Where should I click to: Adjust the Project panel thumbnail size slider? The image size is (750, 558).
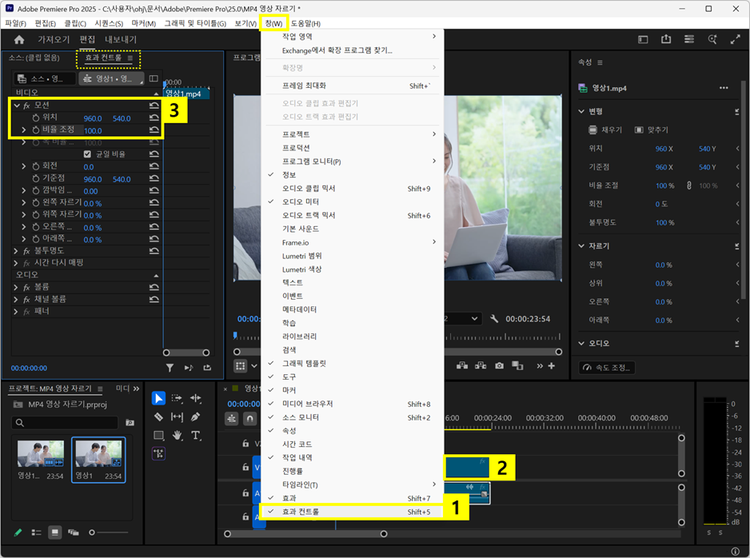coord(109,532)
